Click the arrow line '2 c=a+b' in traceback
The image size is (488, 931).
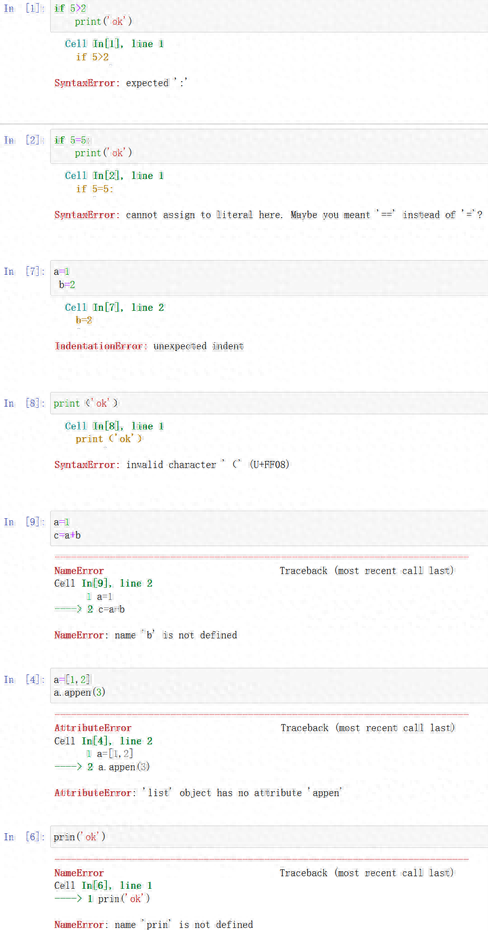click(x=90, y=609)
